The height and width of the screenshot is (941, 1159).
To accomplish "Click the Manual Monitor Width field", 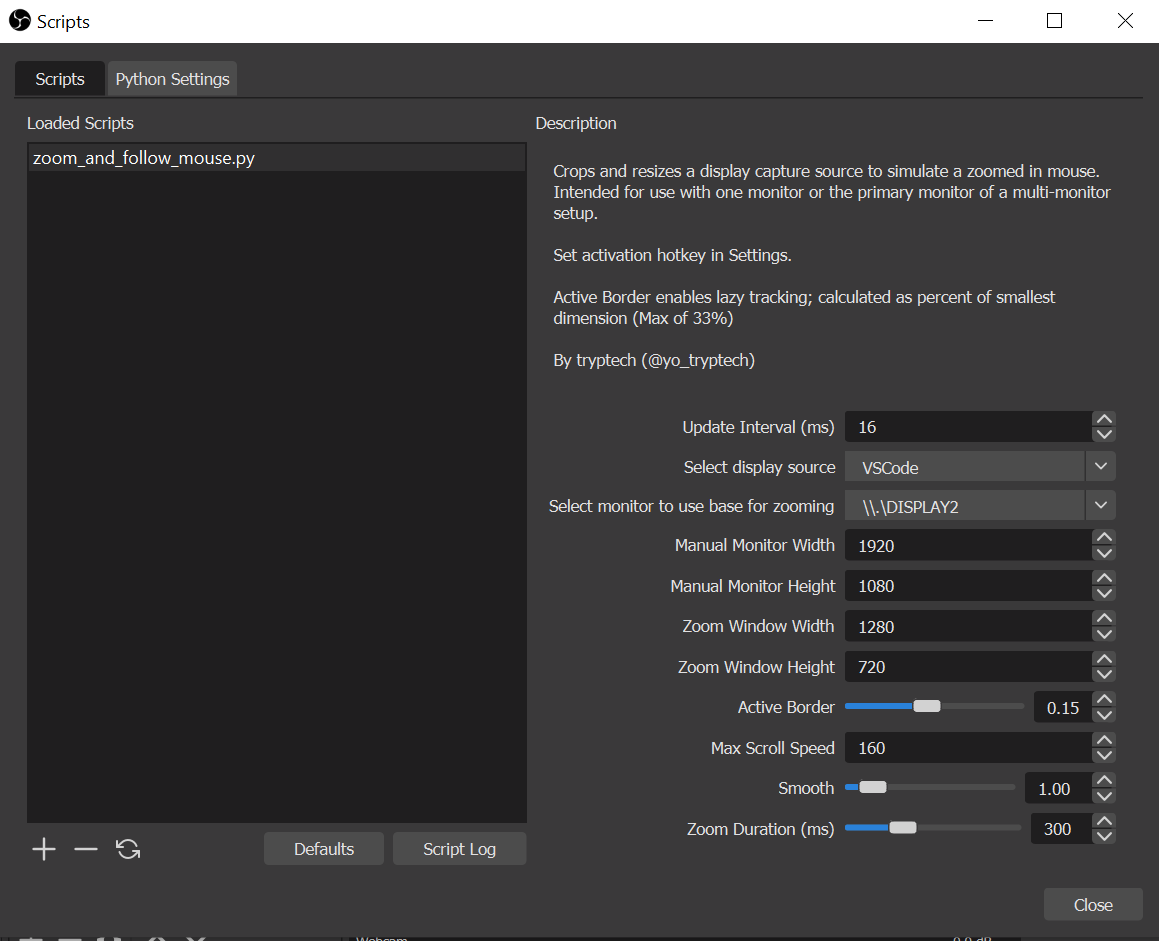I will [x=968, y=546].
